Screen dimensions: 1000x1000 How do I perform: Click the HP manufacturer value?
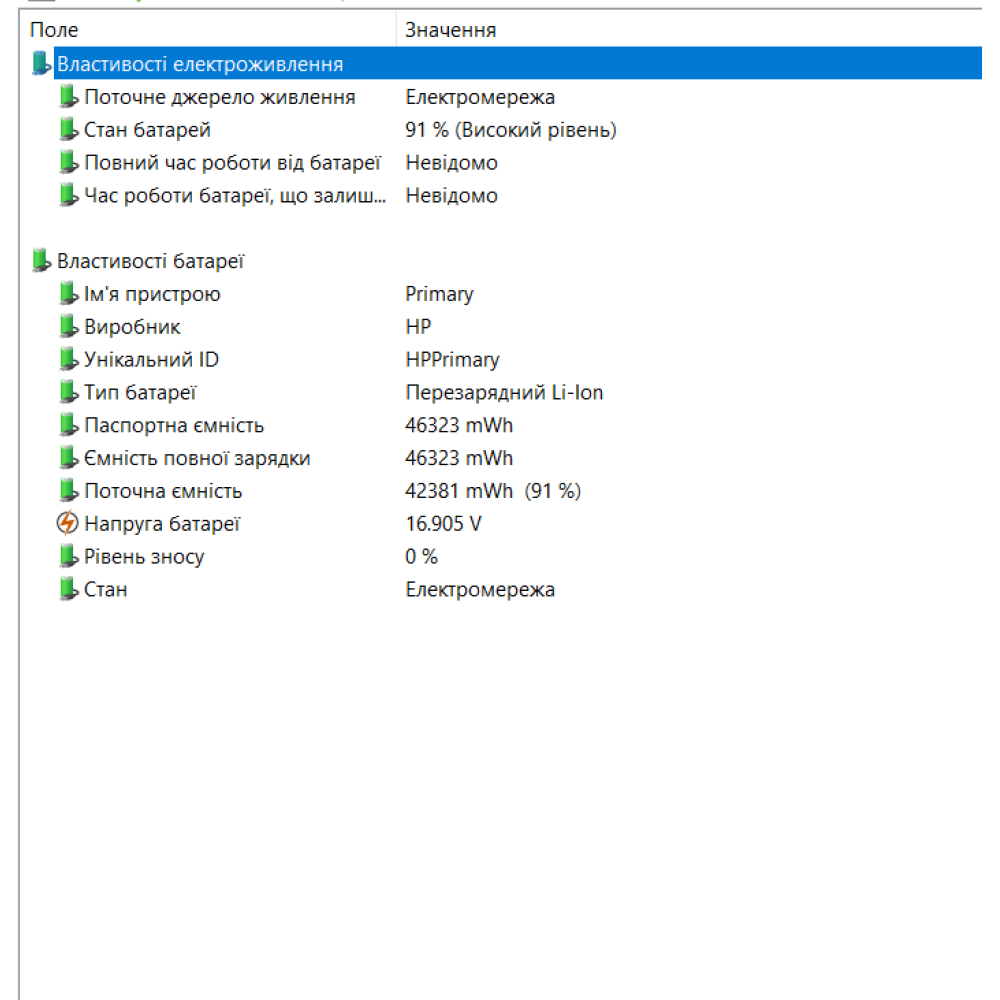(418, 327)
